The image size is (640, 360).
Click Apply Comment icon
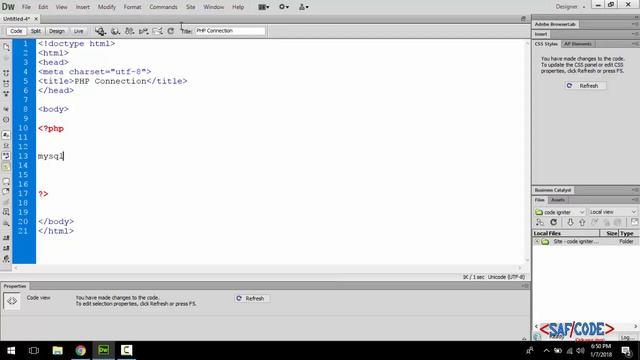(6, 181)
